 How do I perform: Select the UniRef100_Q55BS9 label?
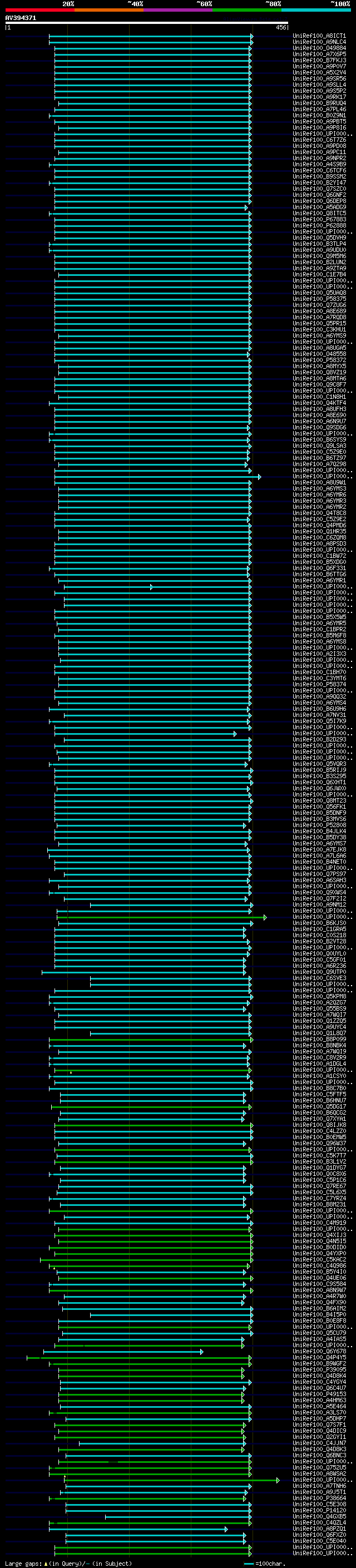319,1008
